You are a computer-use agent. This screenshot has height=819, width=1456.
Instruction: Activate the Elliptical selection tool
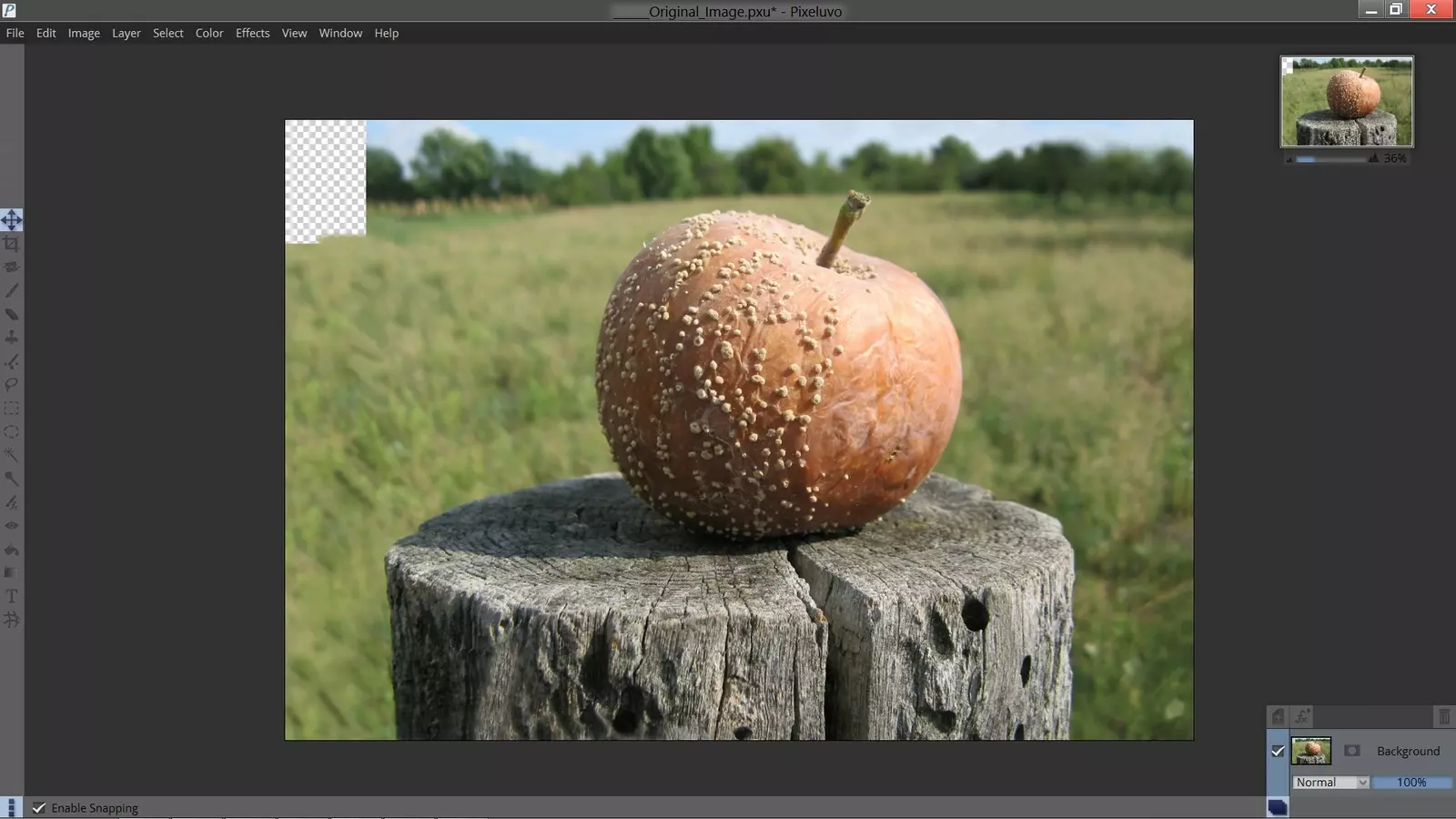(11, 432)
